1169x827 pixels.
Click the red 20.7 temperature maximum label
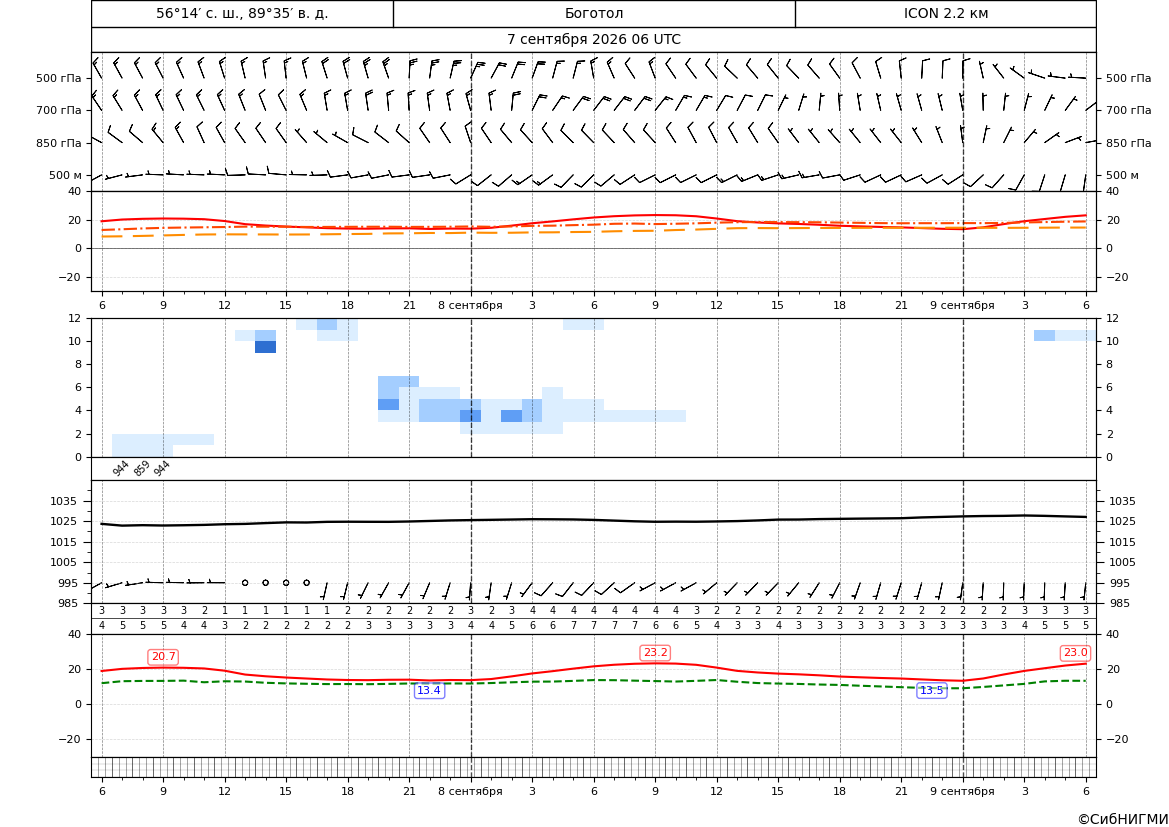[x=163, y=656]
